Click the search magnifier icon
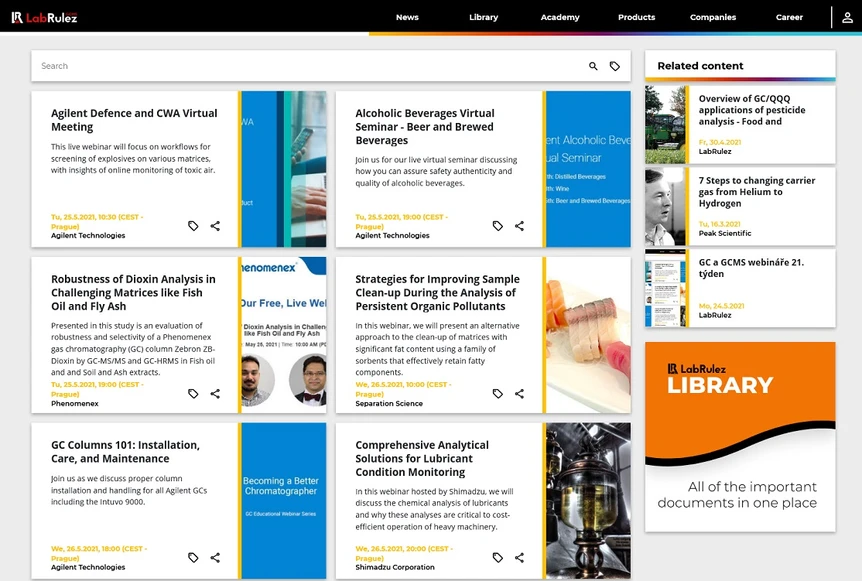Screen dimensions: 862x581 (x=593, y=66)
